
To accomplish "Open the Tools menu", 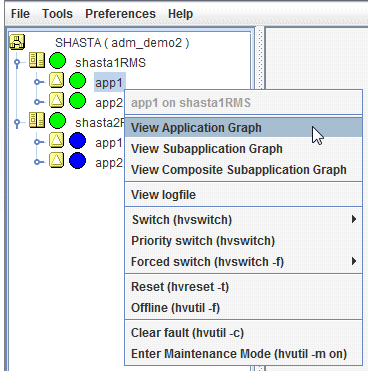I will point(57,14).
